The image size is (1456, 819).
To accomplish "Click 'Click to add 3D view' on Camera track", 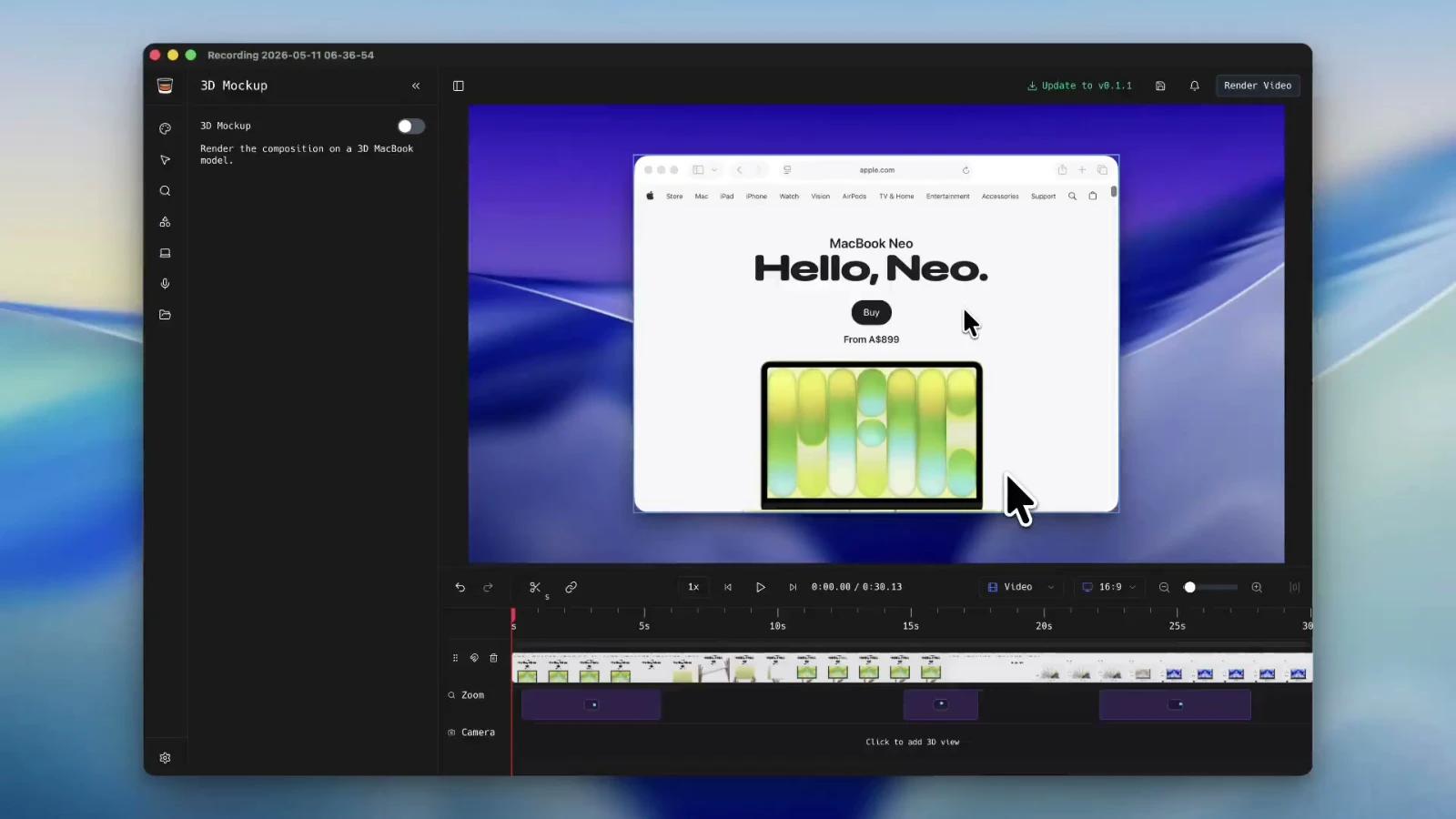I will [913, 743].
